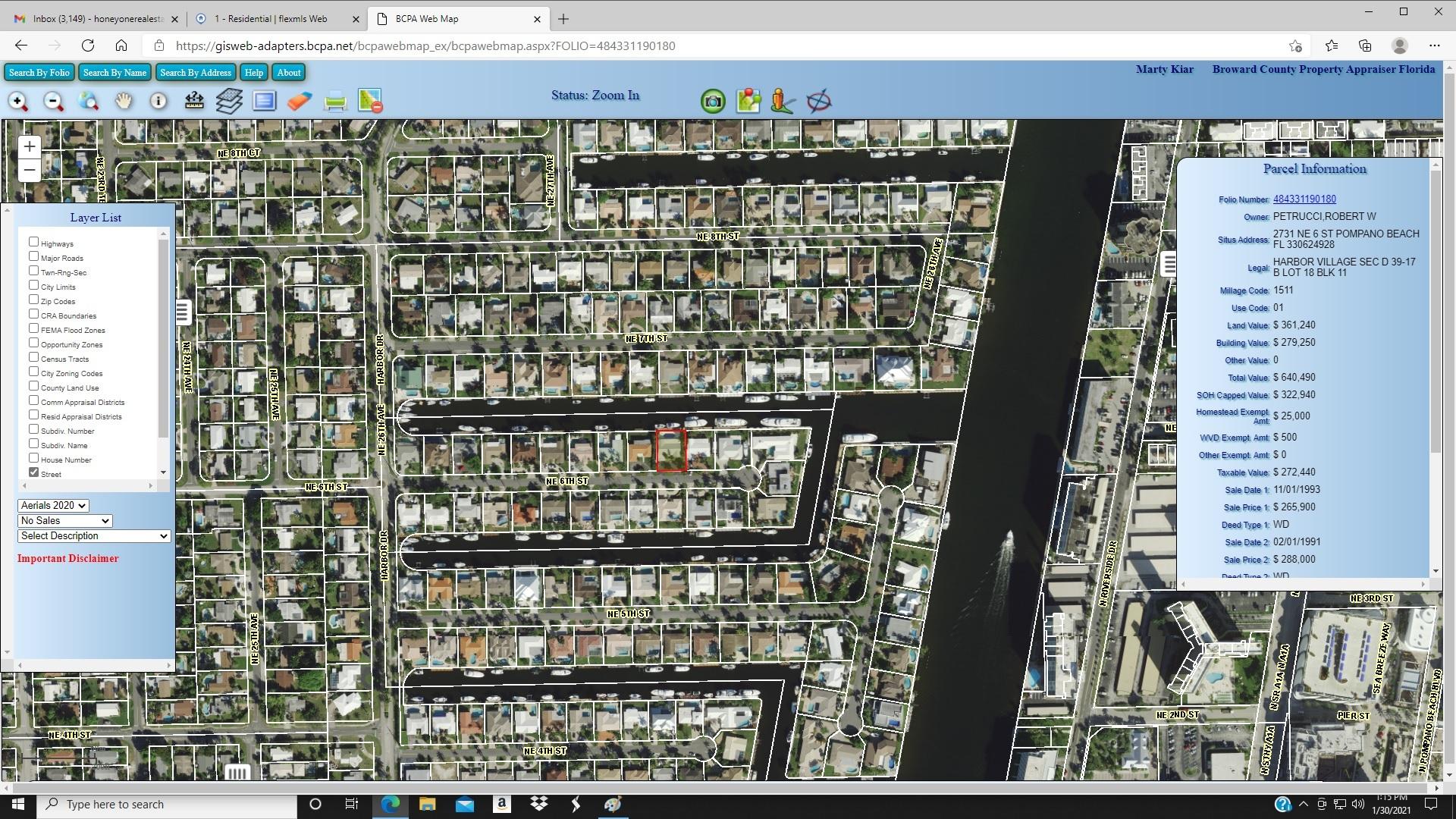Open the Aerials 2020 dropdown
Image resolution: width=1456 pixels, height=819 pixels.
53,506
